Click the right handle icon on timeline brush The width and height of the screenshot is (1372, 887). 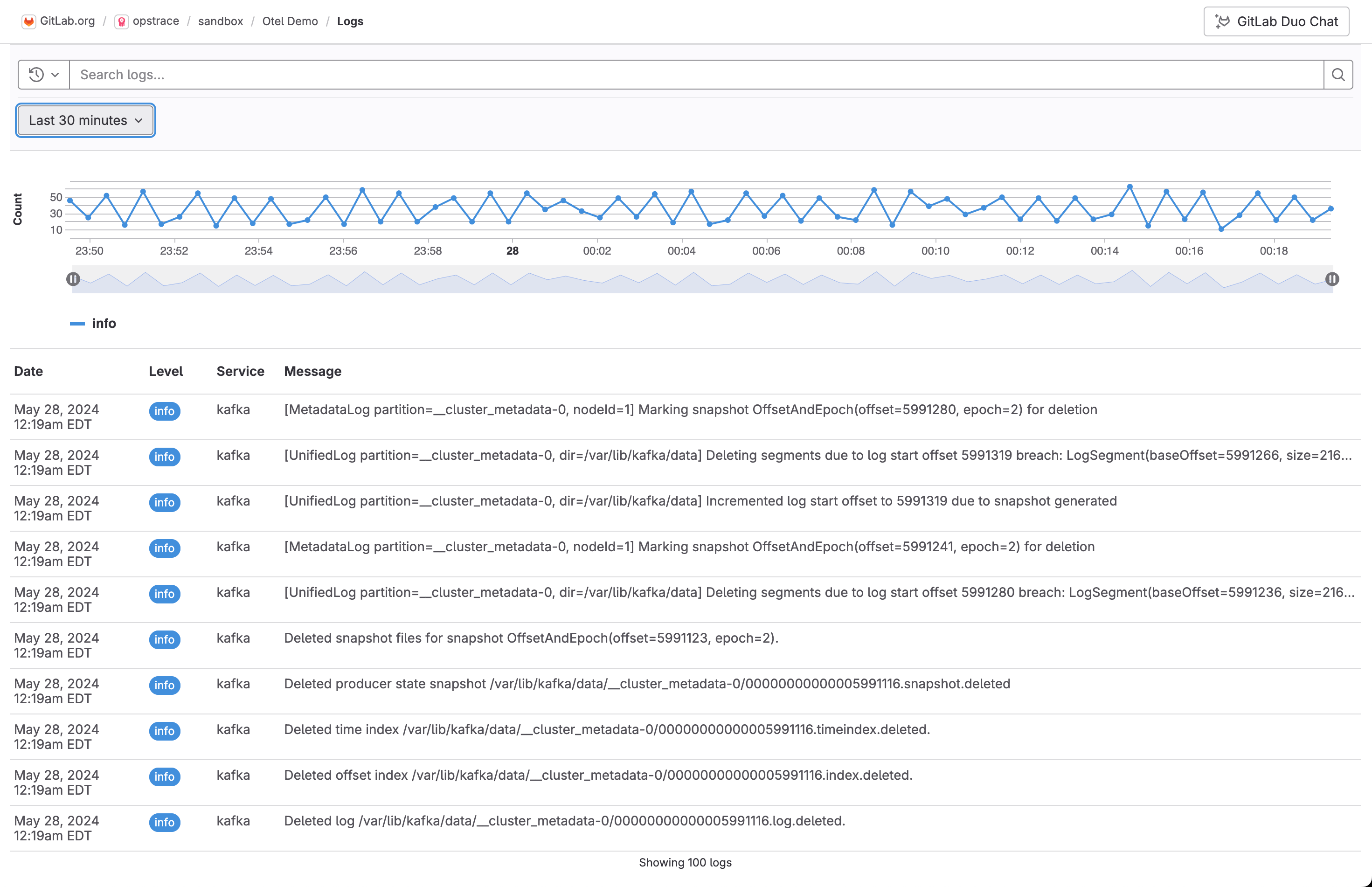click(x=1332, y=279)
